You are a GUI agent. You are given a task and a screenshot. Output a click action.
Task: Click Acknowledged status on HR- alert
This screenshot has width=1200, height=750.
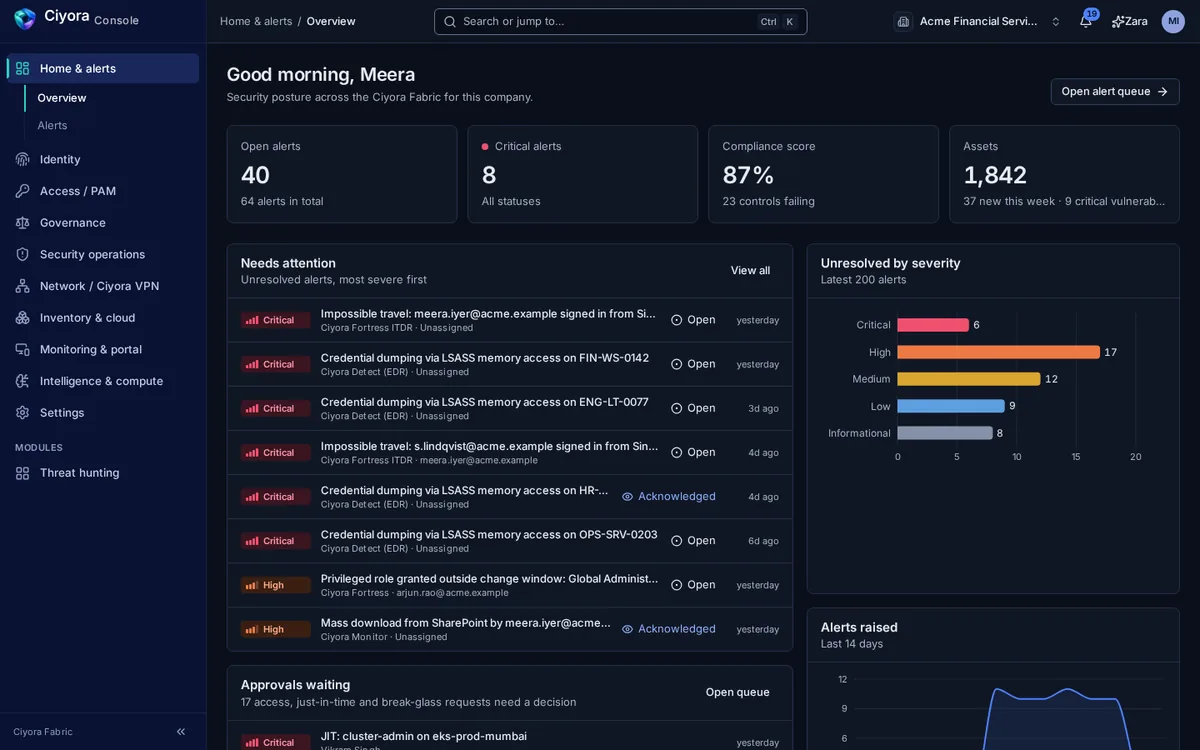pyautogui.click(x=669, y=496)
